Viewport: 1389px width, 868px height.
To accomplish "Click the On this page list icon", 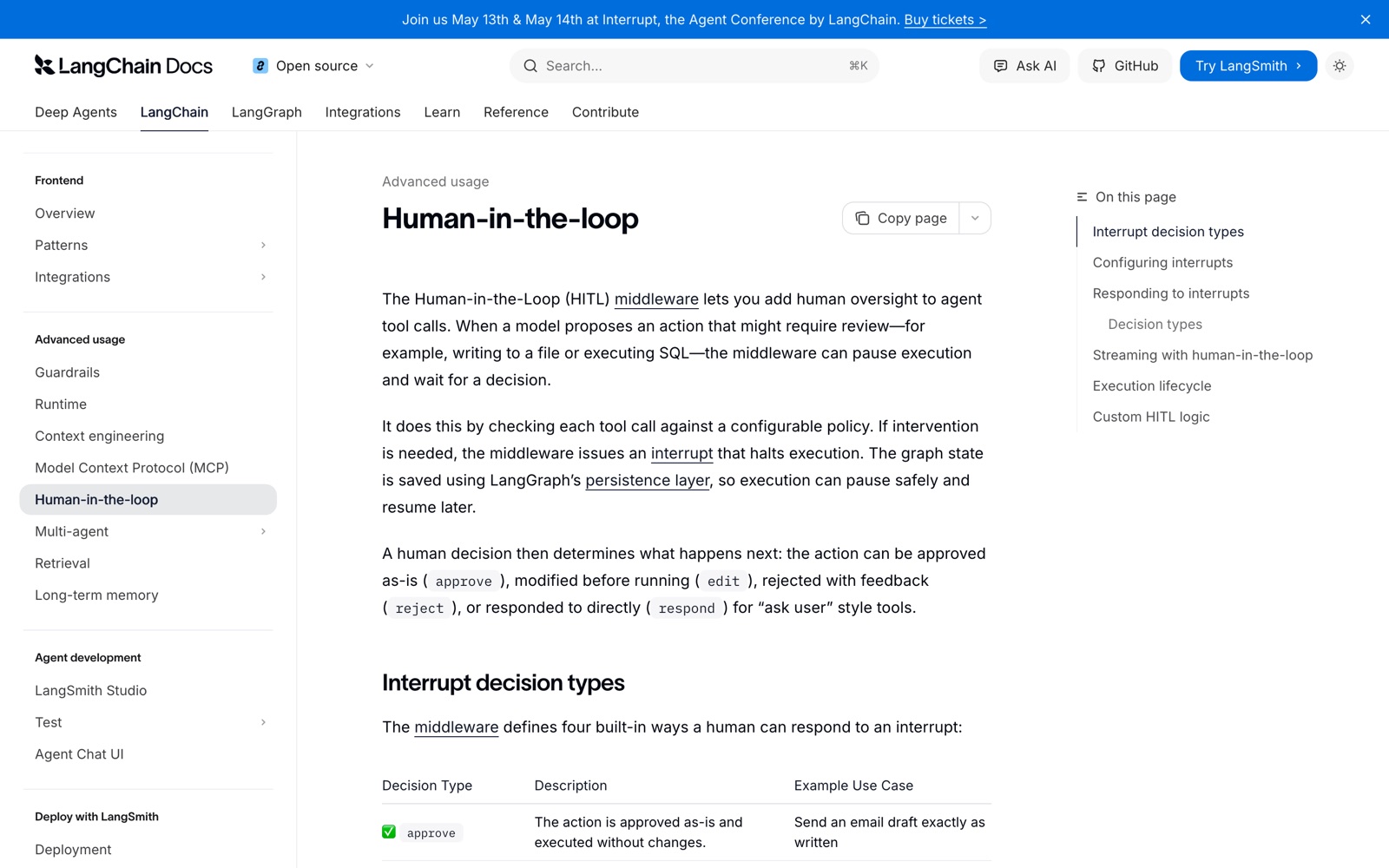I will tap(1082, 197).
